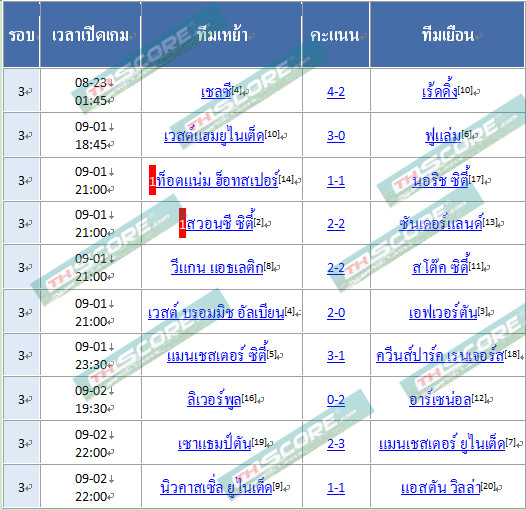The width and height of the screenshot is (526, 510).
Task: Select the 09-01 23:30 kickoff time cell
Action: (91, 355)
